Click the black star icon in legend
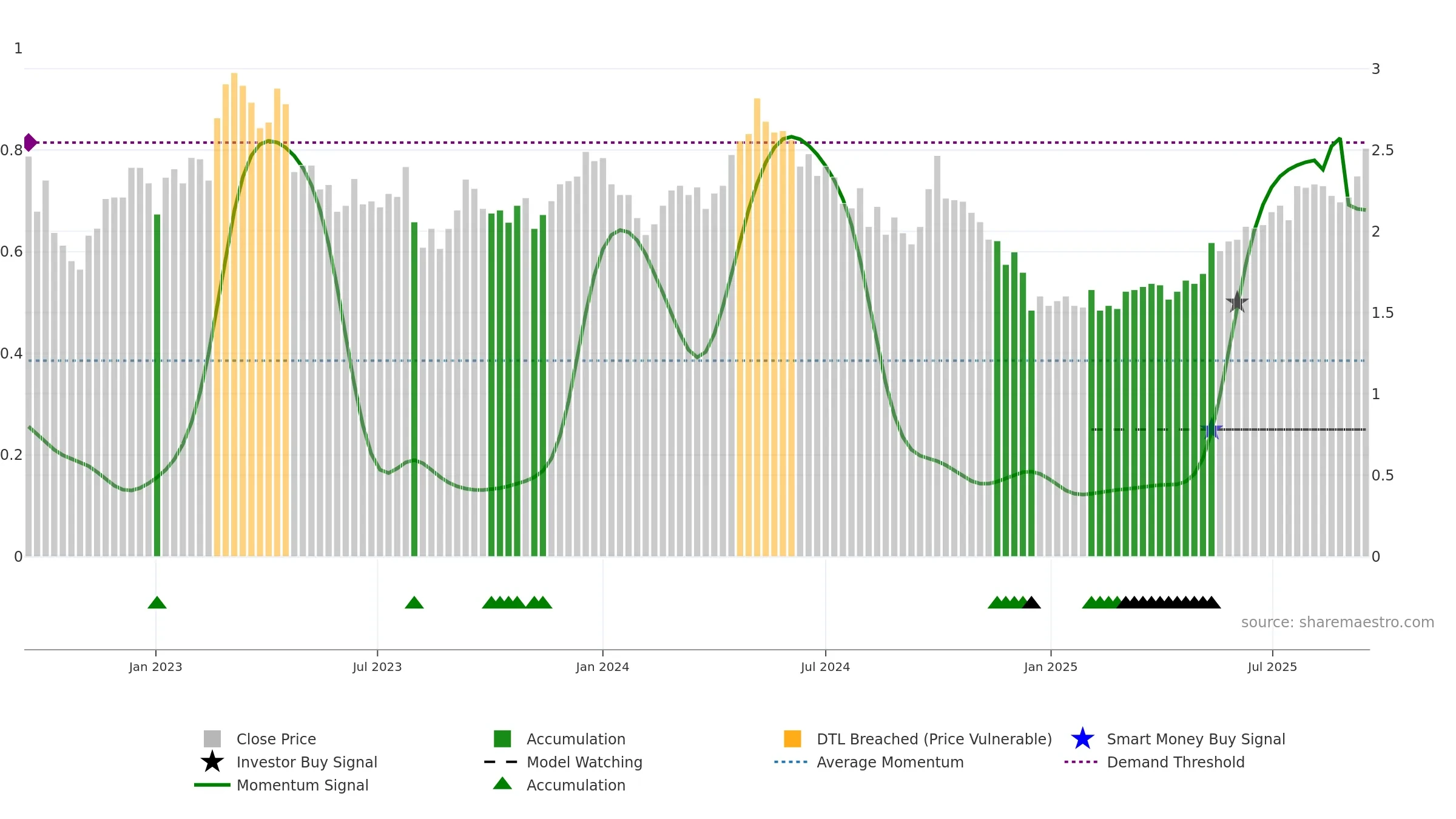The width and height of the screenshot is (1456, 819). [x=212, y=762]
